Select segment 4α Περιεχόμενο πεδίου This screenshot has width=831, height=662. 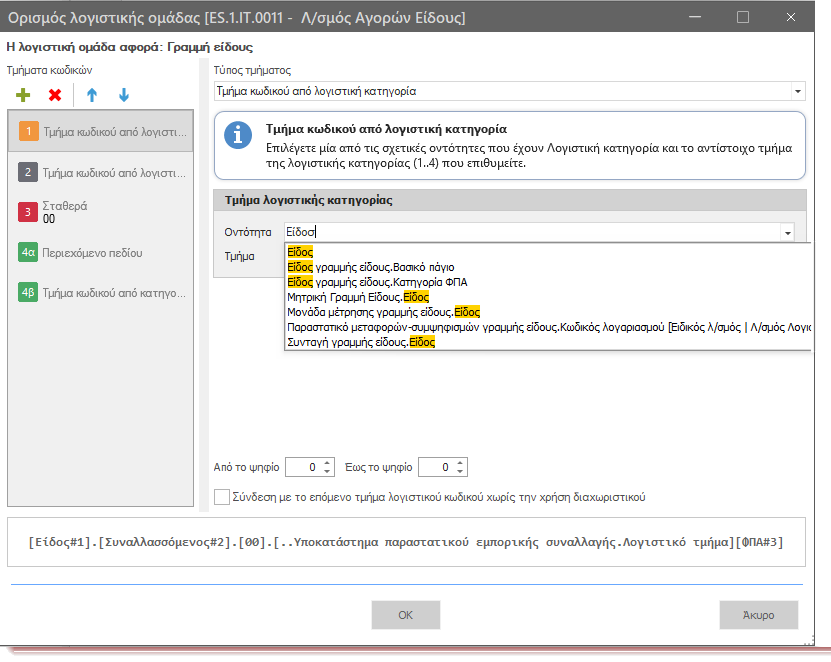[x=101, y=252]
